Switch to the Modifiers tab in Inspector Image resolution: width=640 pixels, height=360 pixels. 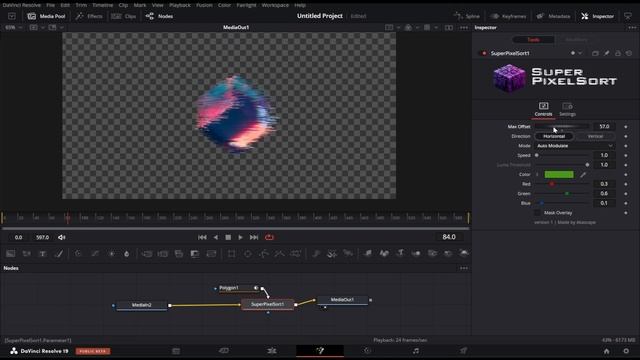tap(576, 40)
